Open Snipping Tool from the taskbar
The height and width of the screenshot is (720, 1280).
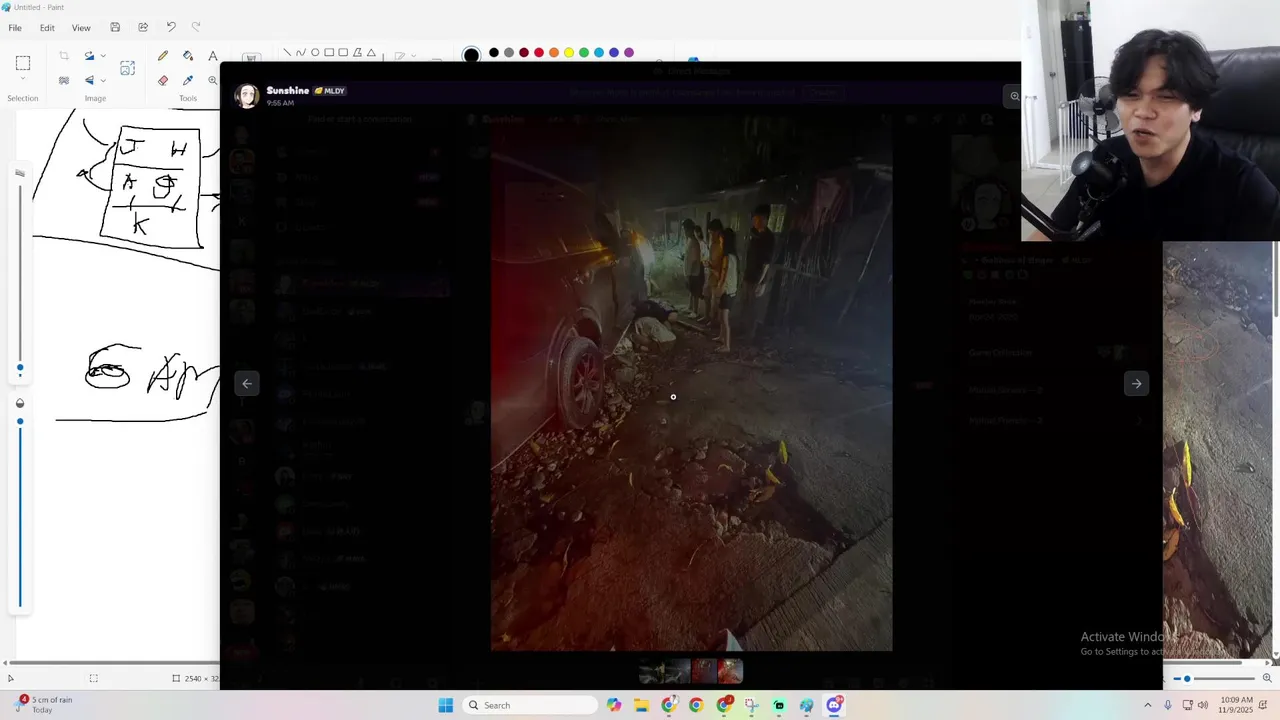coord(751,705)
